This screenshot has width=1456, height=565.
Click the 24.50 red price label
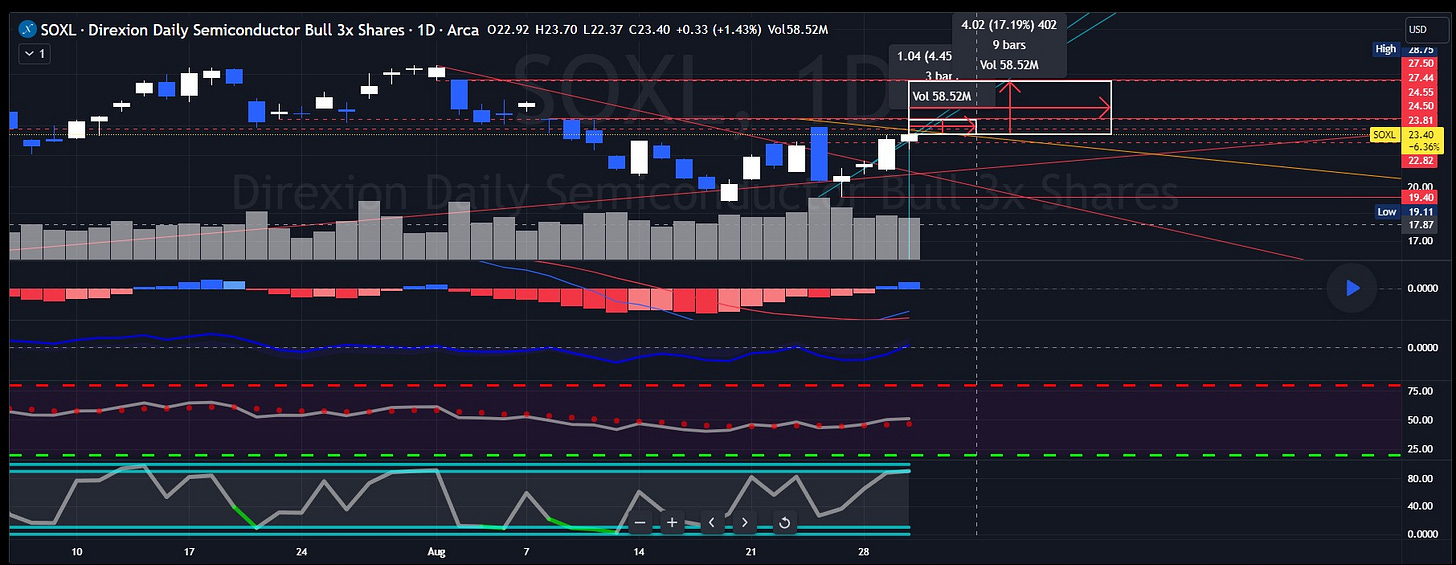pos(1419,105)
